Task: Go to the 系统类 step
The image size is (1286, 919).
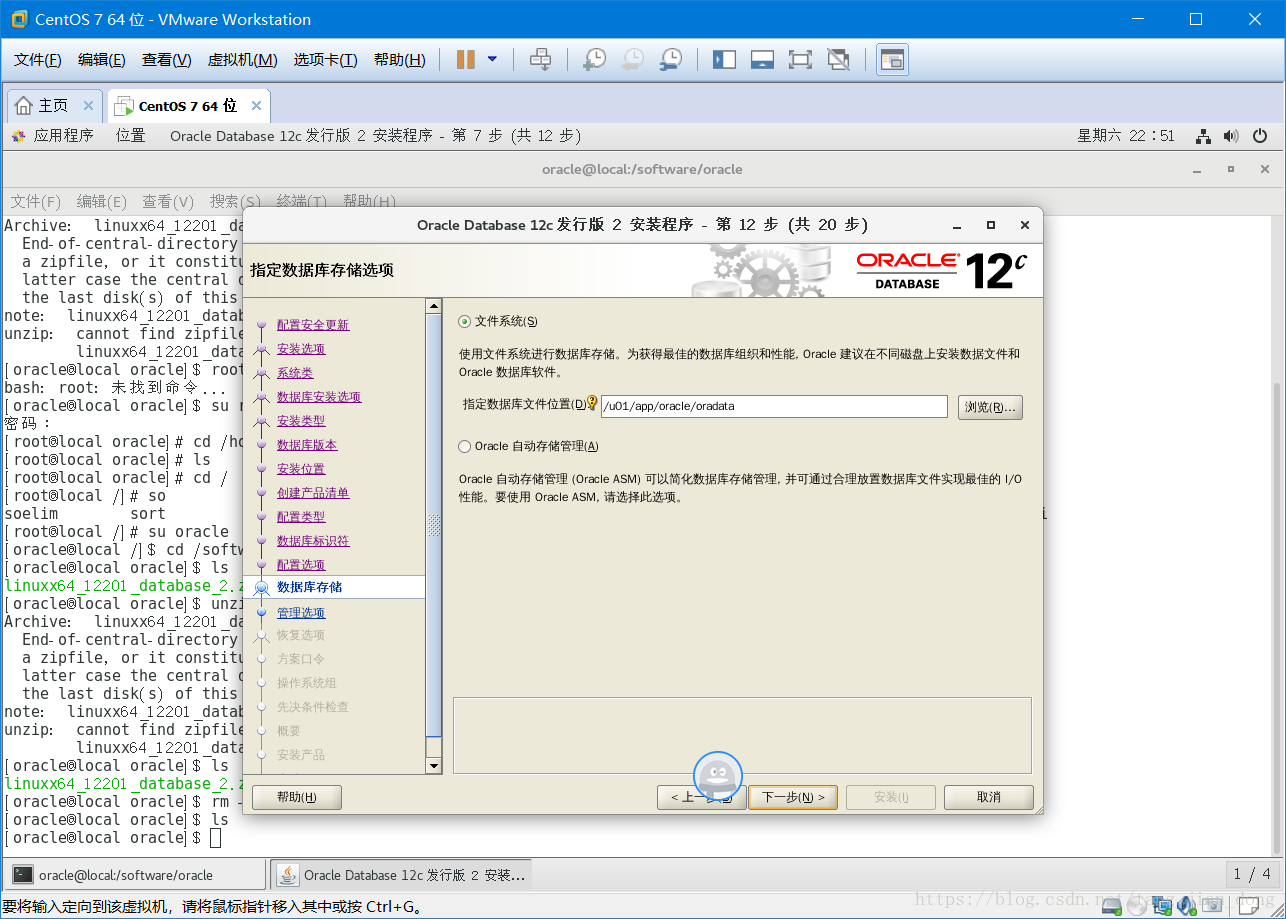Action: [295, 373]
